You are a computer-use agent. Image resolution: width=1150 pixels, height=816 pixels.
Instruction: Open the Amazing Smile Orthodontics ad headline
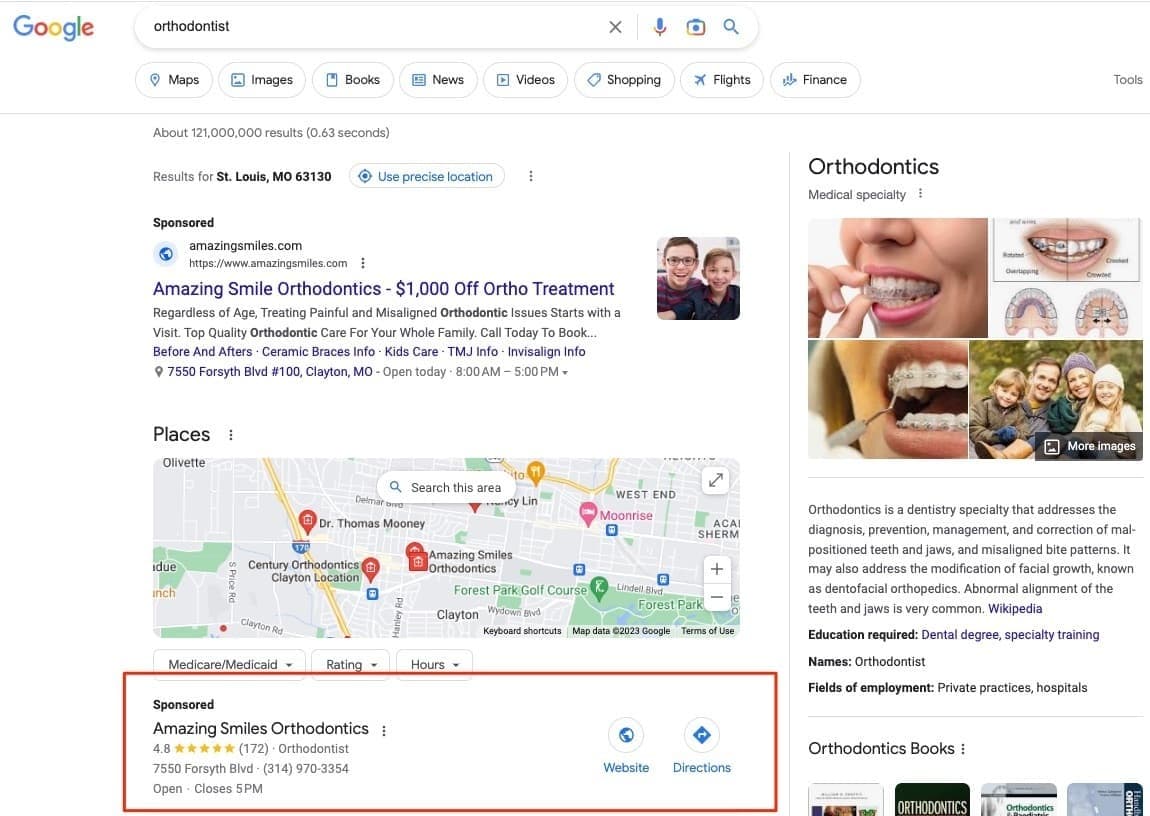[x=383, y=289]
